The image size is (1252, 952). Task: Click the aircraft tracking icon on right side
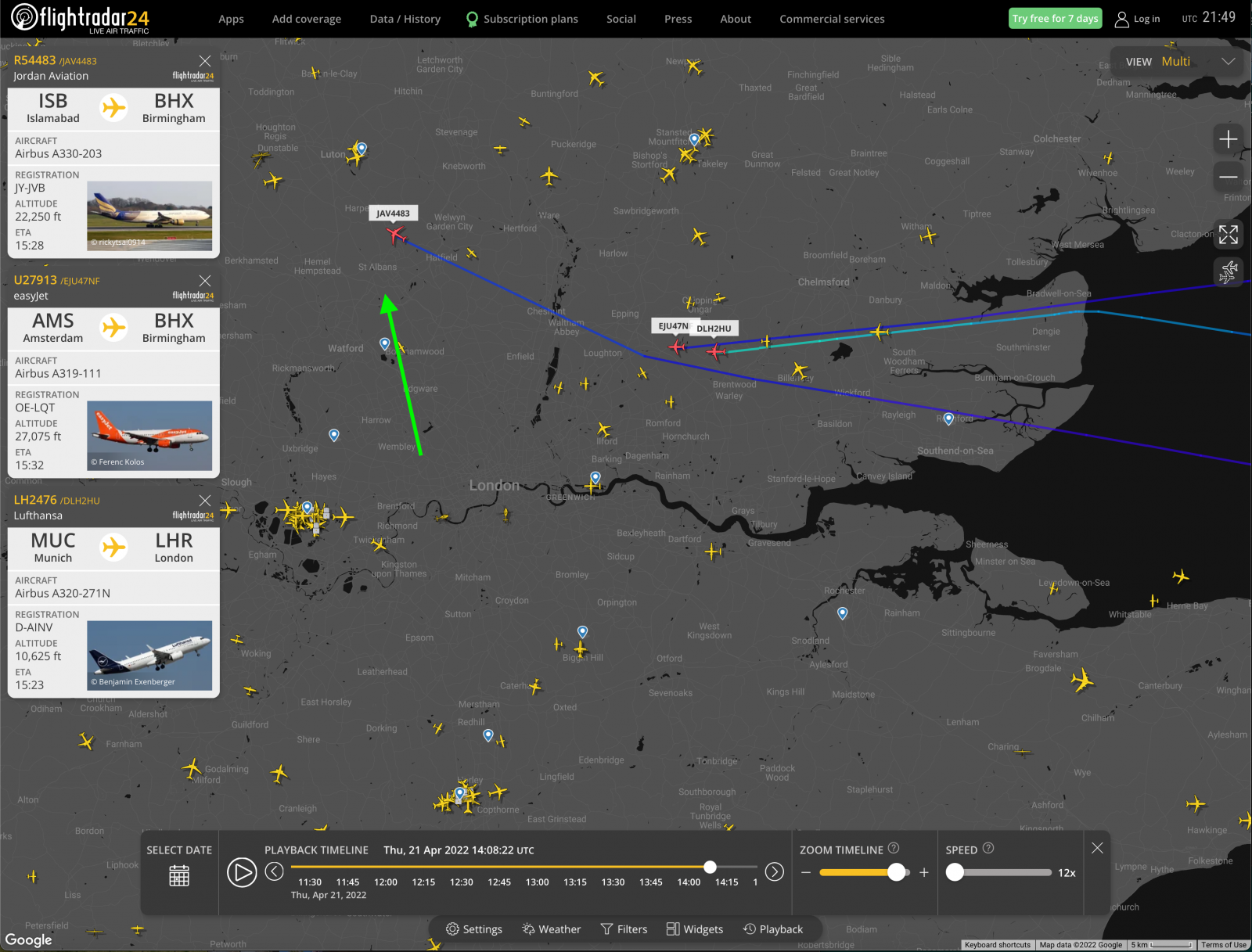(1228, 272)
